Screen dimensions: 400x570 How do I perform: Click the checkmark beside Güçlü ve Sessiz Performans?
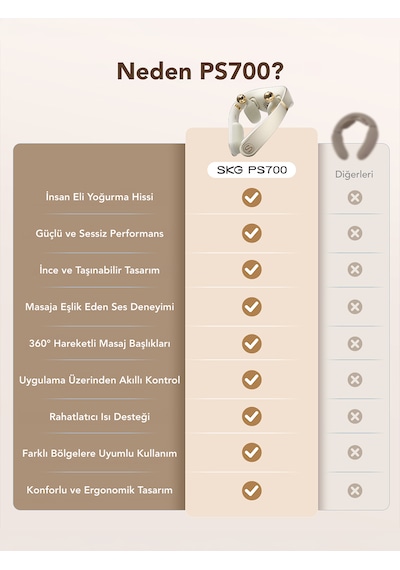tap(252, 233)
